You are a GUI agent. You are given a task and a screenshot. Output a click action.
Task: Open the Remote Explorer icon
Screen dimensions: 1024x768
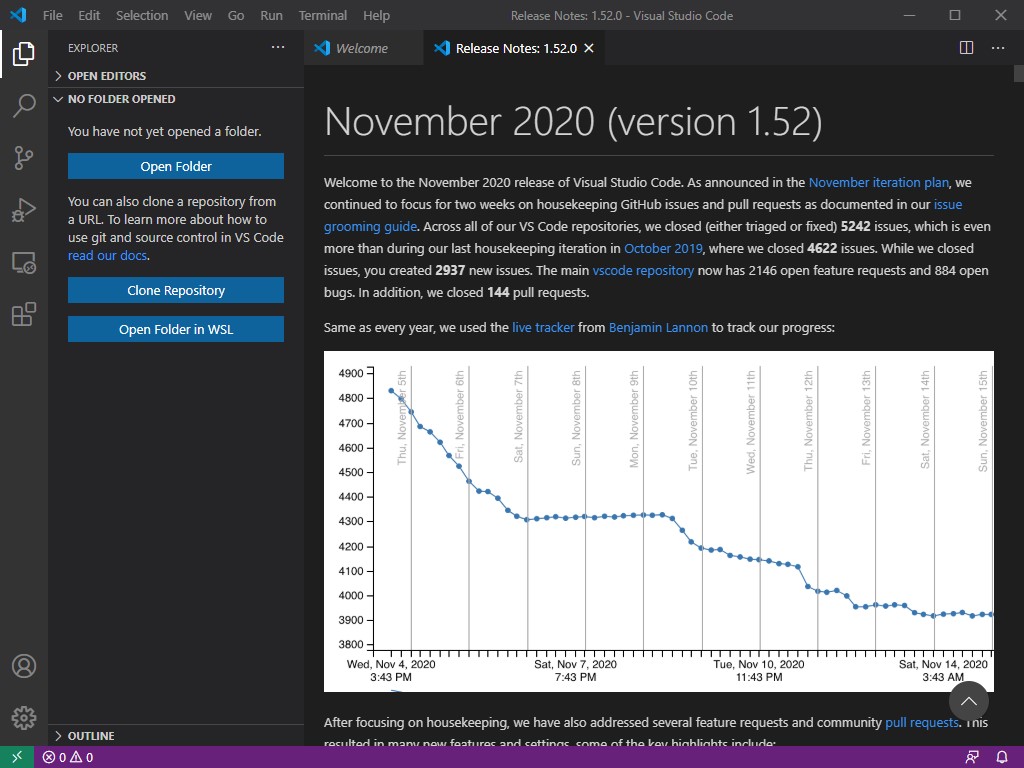point(24,262)
